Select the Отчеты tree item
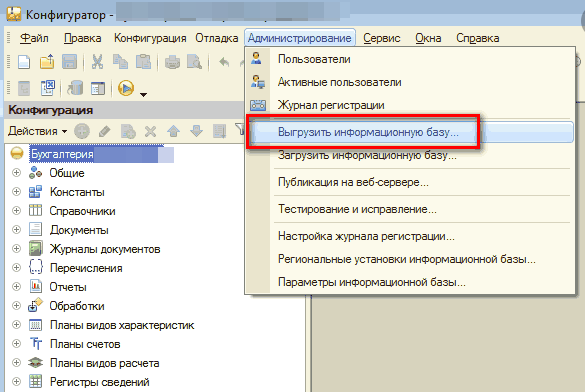 (x=68, y=287)
